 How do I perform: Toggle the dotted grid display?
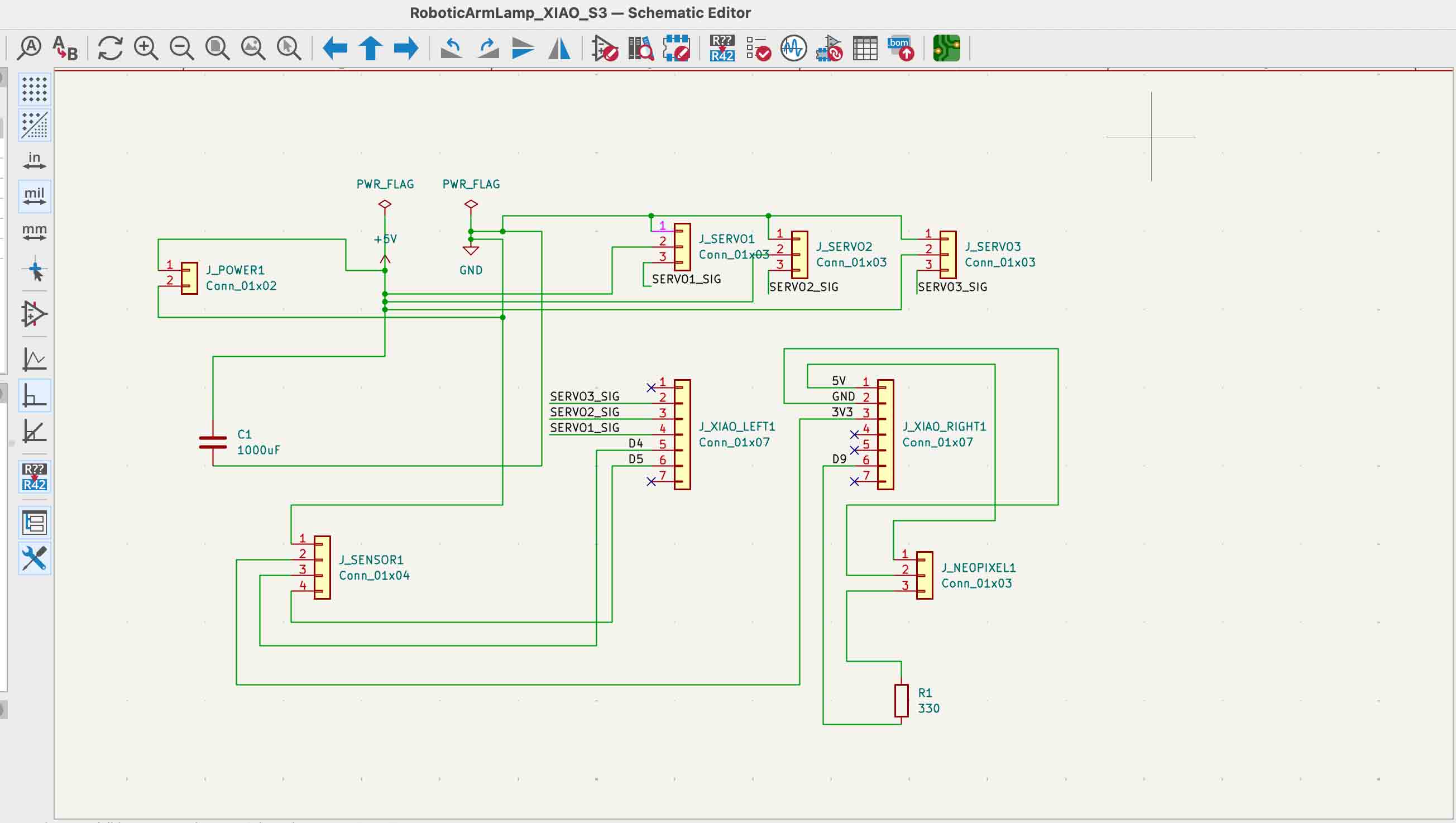tap(34, 89)
